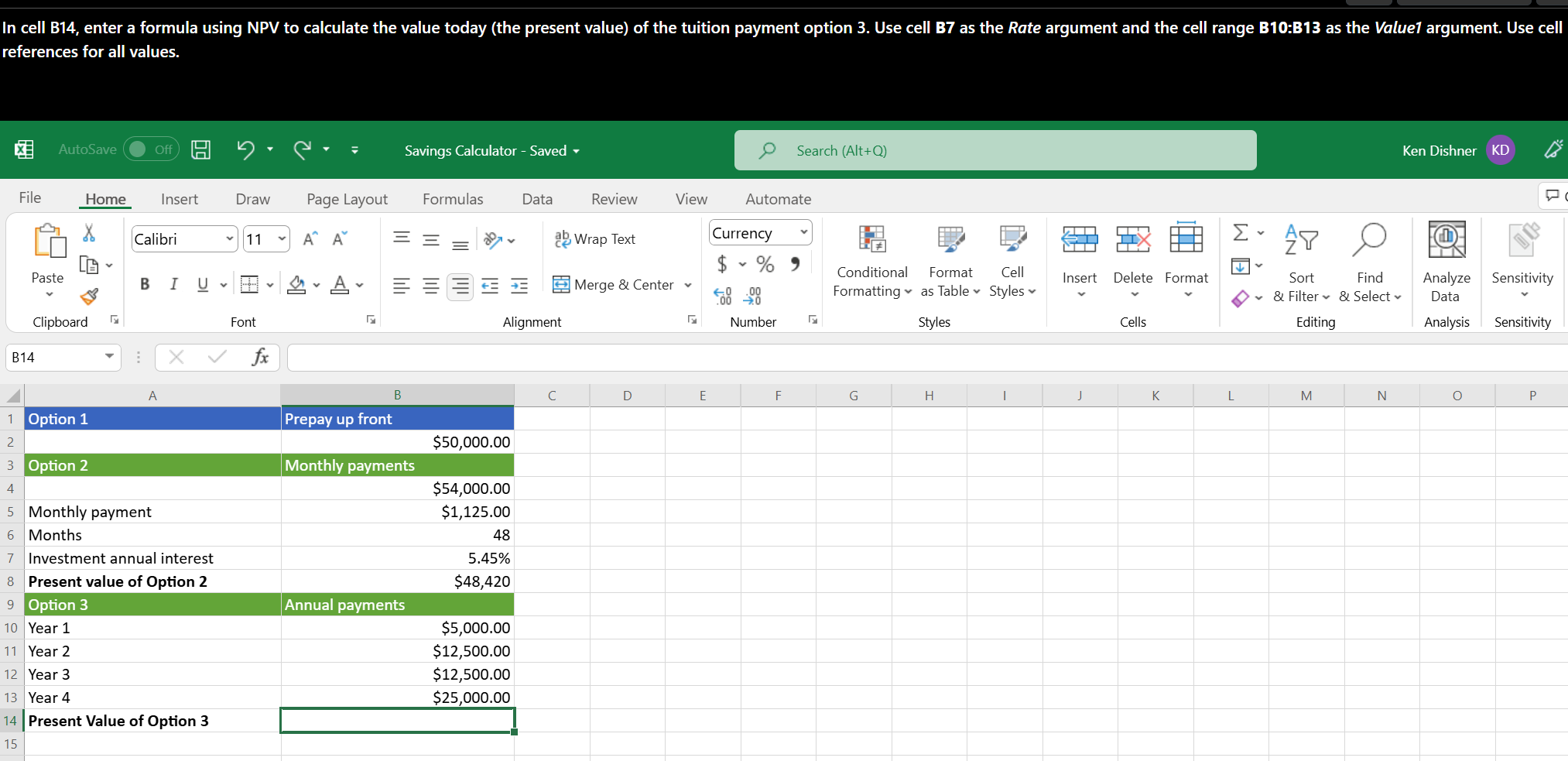Toggle Italic formatting
This screenshot has width=1568, height=761.
[173, 284]
